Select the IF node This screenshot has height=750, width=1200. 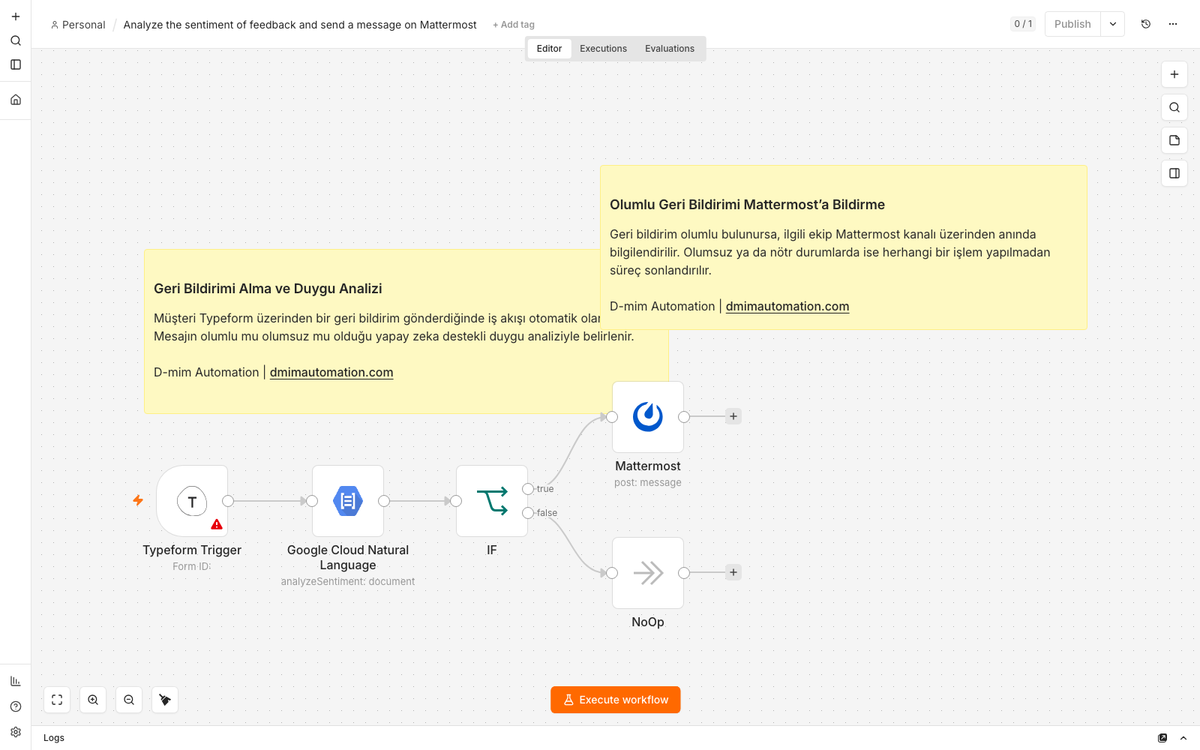point(492,501)
